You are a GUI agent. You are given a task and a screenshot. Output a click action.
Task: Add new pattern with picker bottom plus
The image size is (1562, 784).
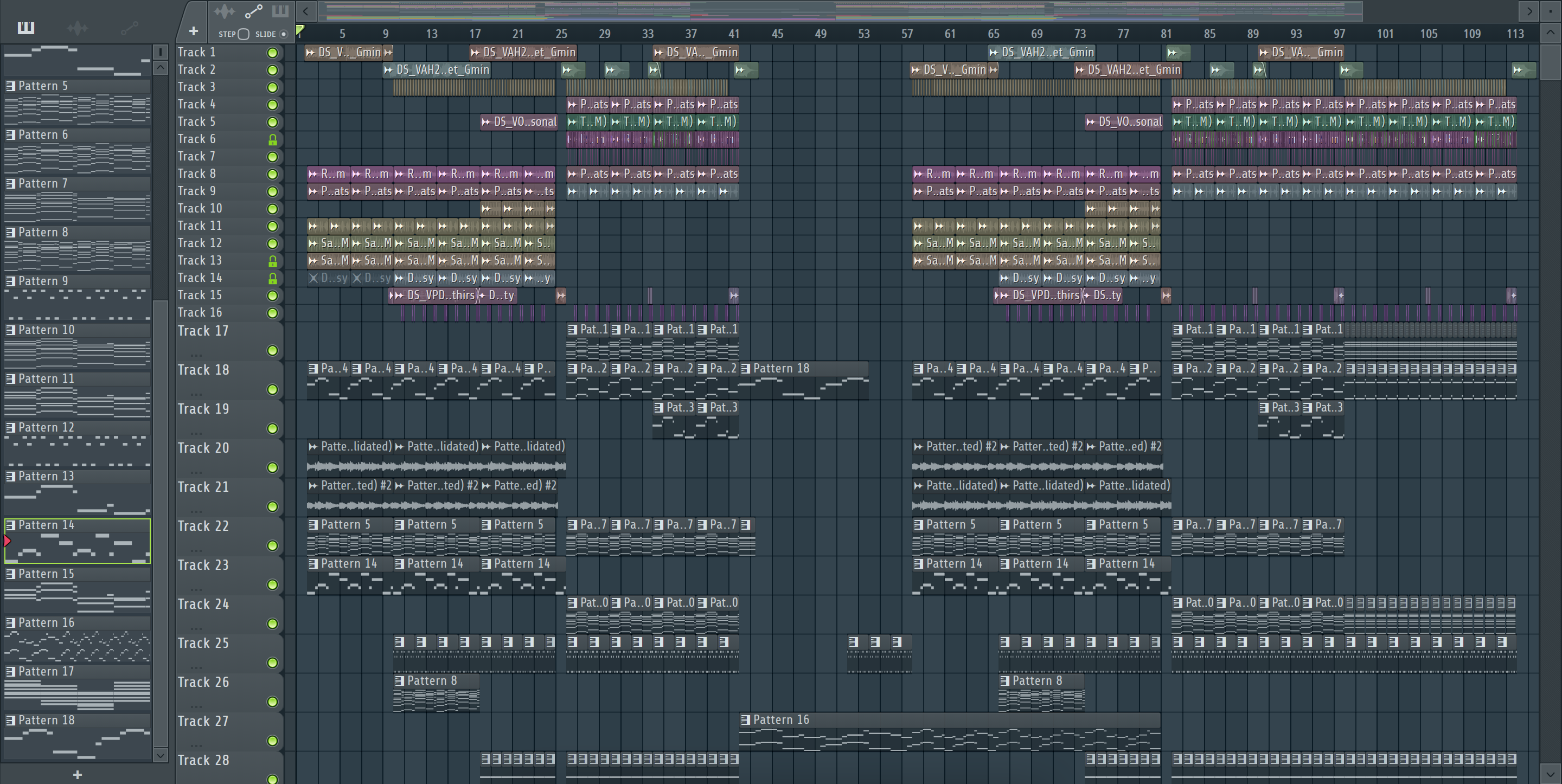coord(77,774)
